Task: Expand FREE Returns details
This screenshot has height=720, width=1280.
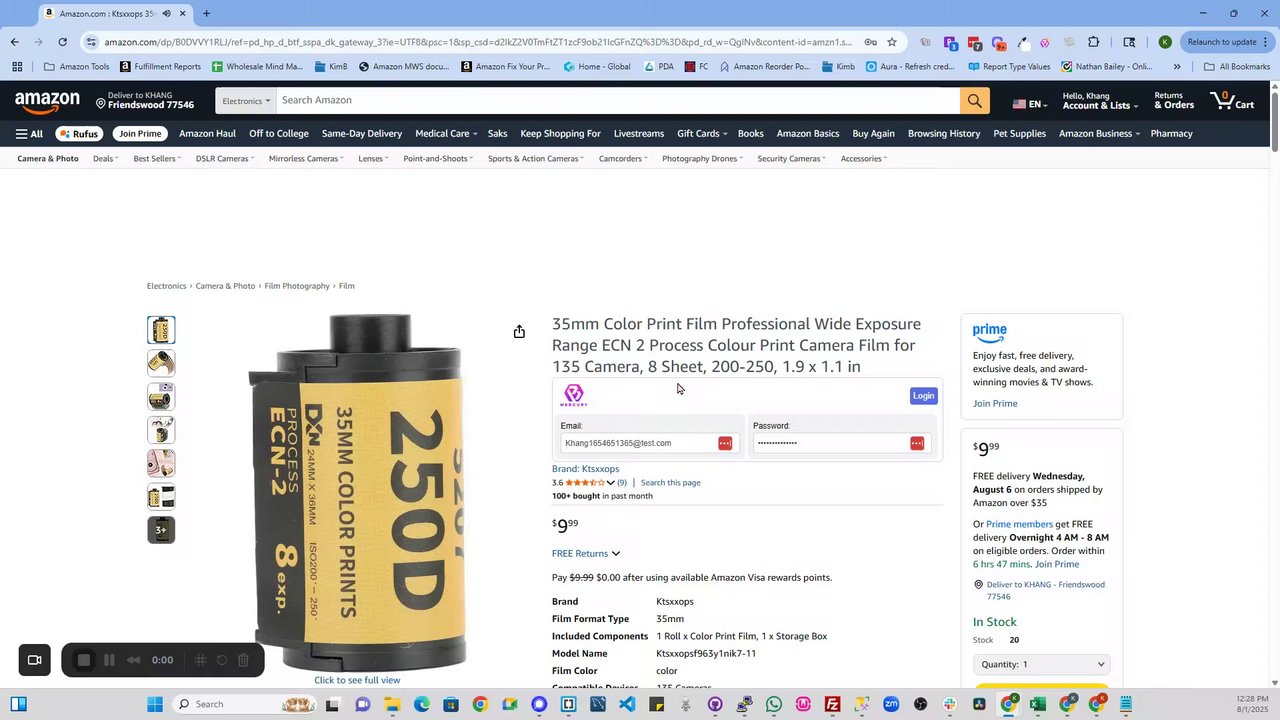Action: click(586, 553)
